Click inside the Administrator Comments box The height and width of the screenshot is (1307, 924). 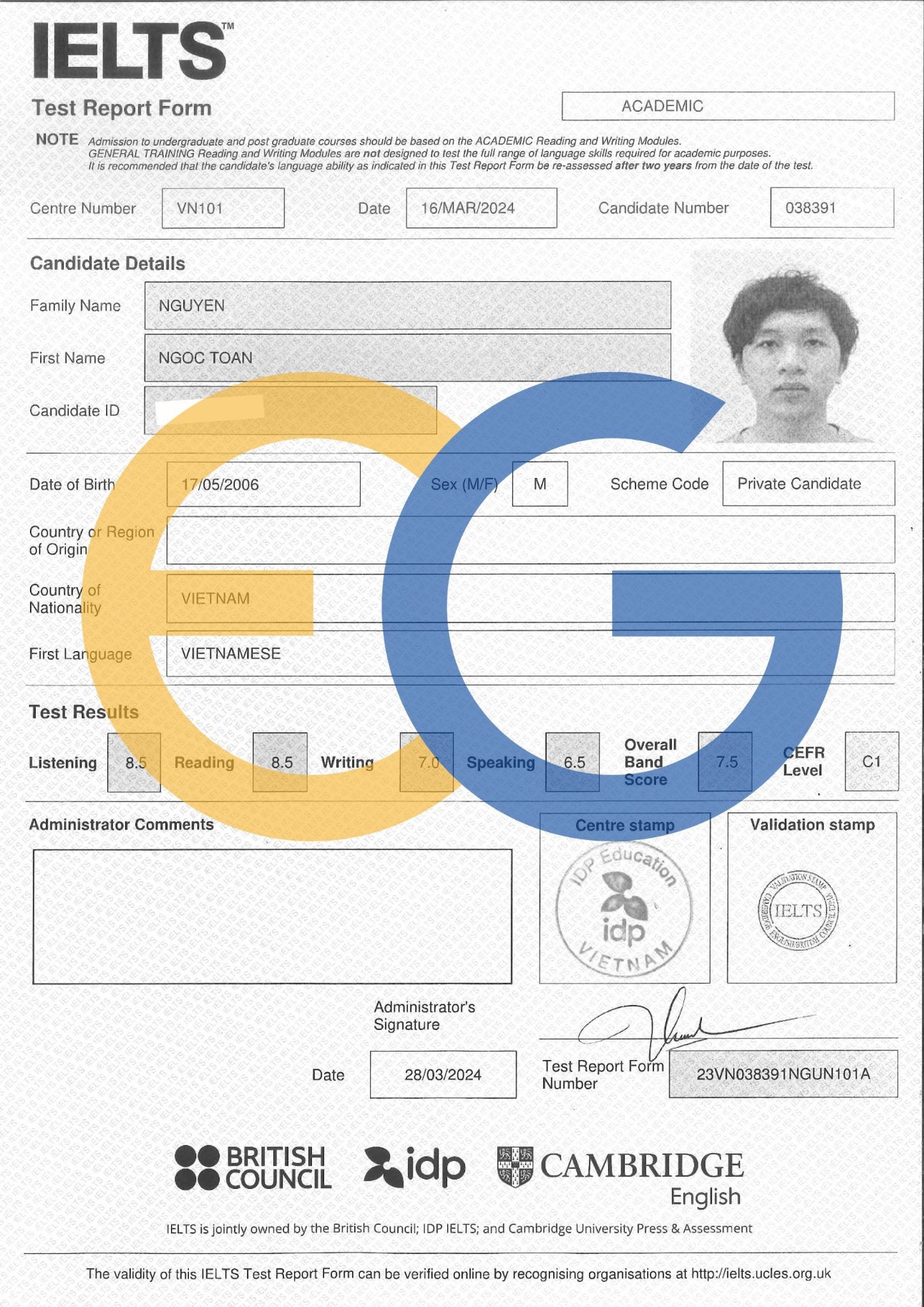272,916
